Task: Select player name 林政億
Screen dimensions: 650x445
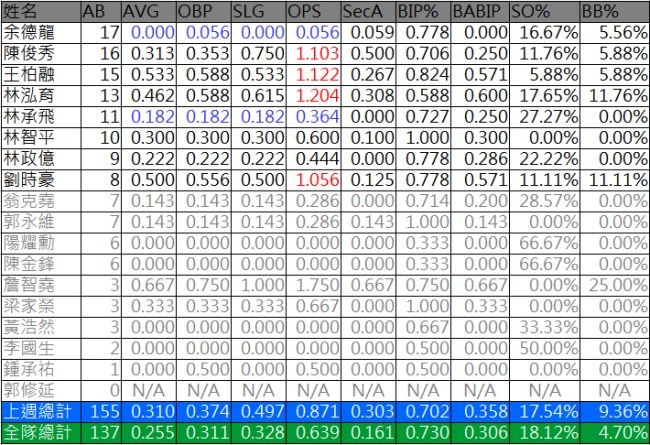Action: (29, 159)
